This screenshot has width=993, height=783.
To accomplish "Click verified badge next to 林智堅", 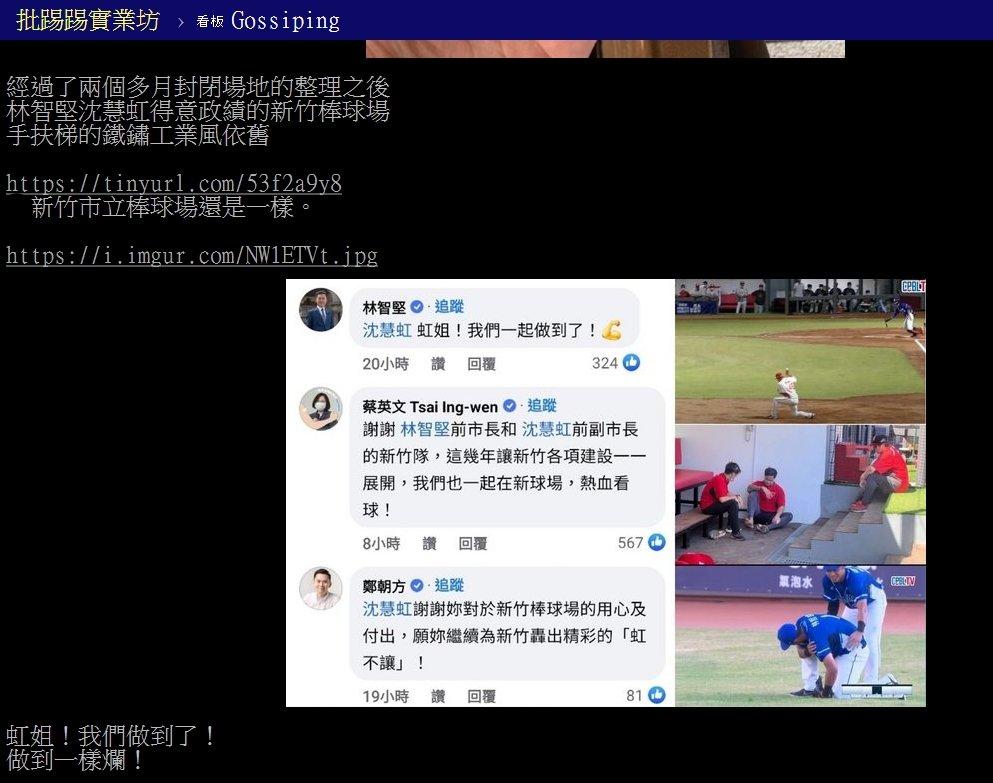I will [x=417, y=307].
